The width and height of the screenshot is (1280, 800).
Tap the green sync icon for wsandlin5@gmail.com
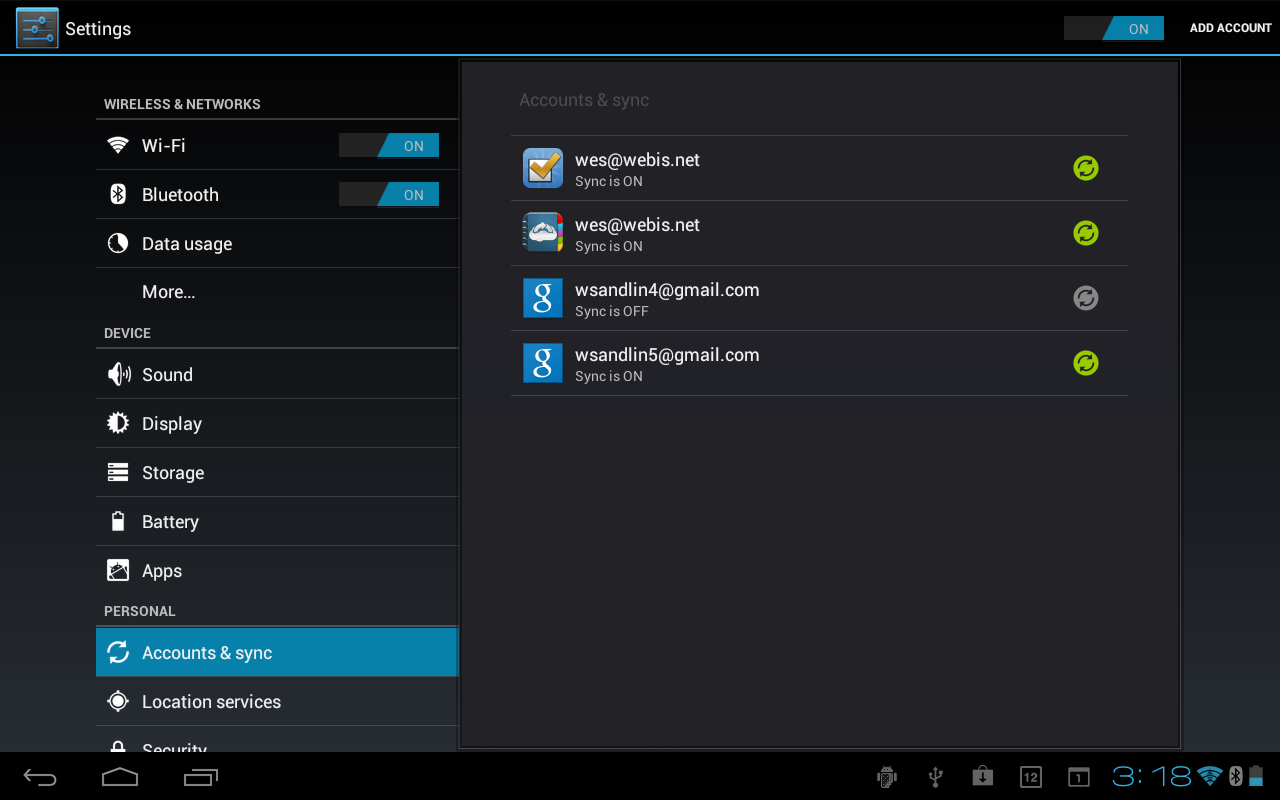(x=1085, y=363)
